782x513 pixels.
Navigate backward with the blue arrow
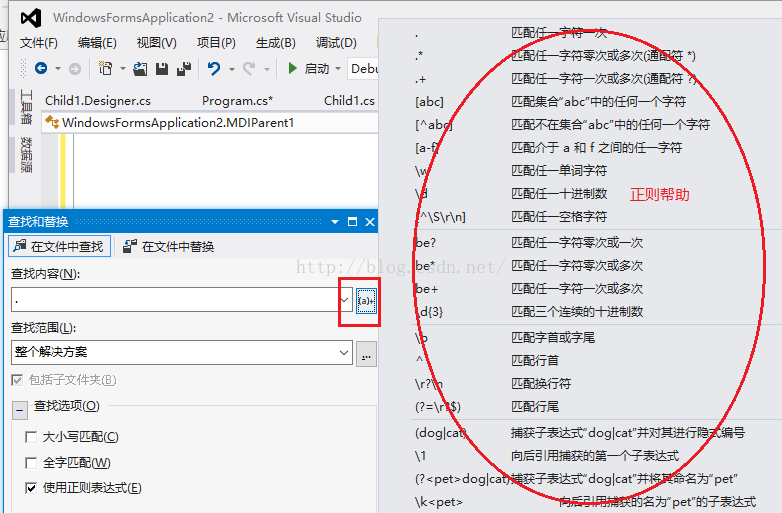click(41, 68)
